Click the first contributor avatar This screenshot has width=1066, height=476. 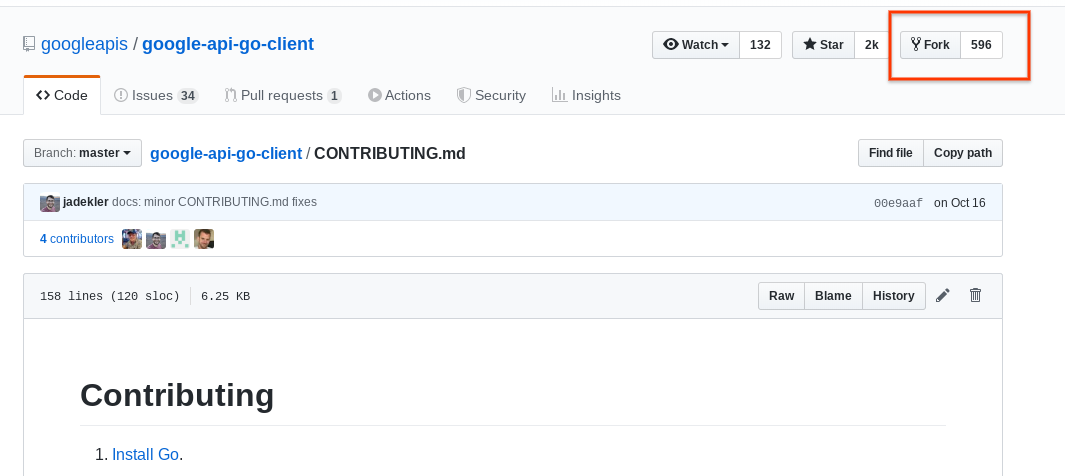(131, 239)
